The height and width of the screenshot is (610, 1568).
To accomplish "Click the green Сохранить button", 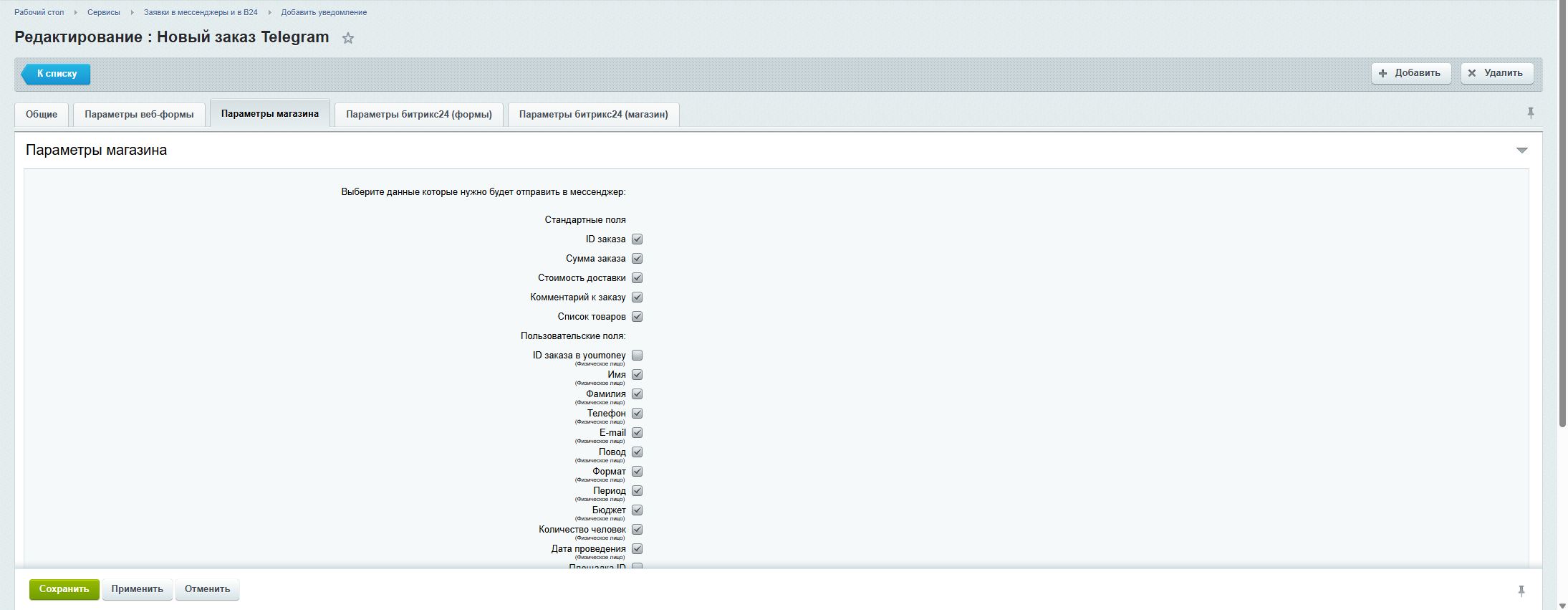I will [64, 589].
